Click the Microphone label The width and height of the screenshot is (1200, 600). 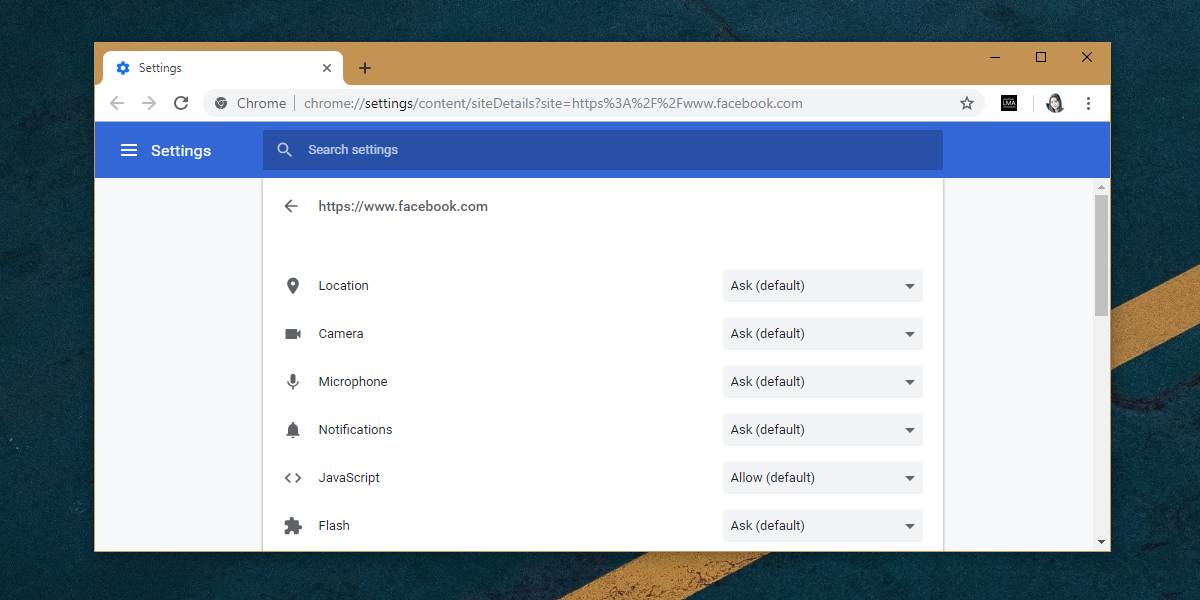coord(353,382)
